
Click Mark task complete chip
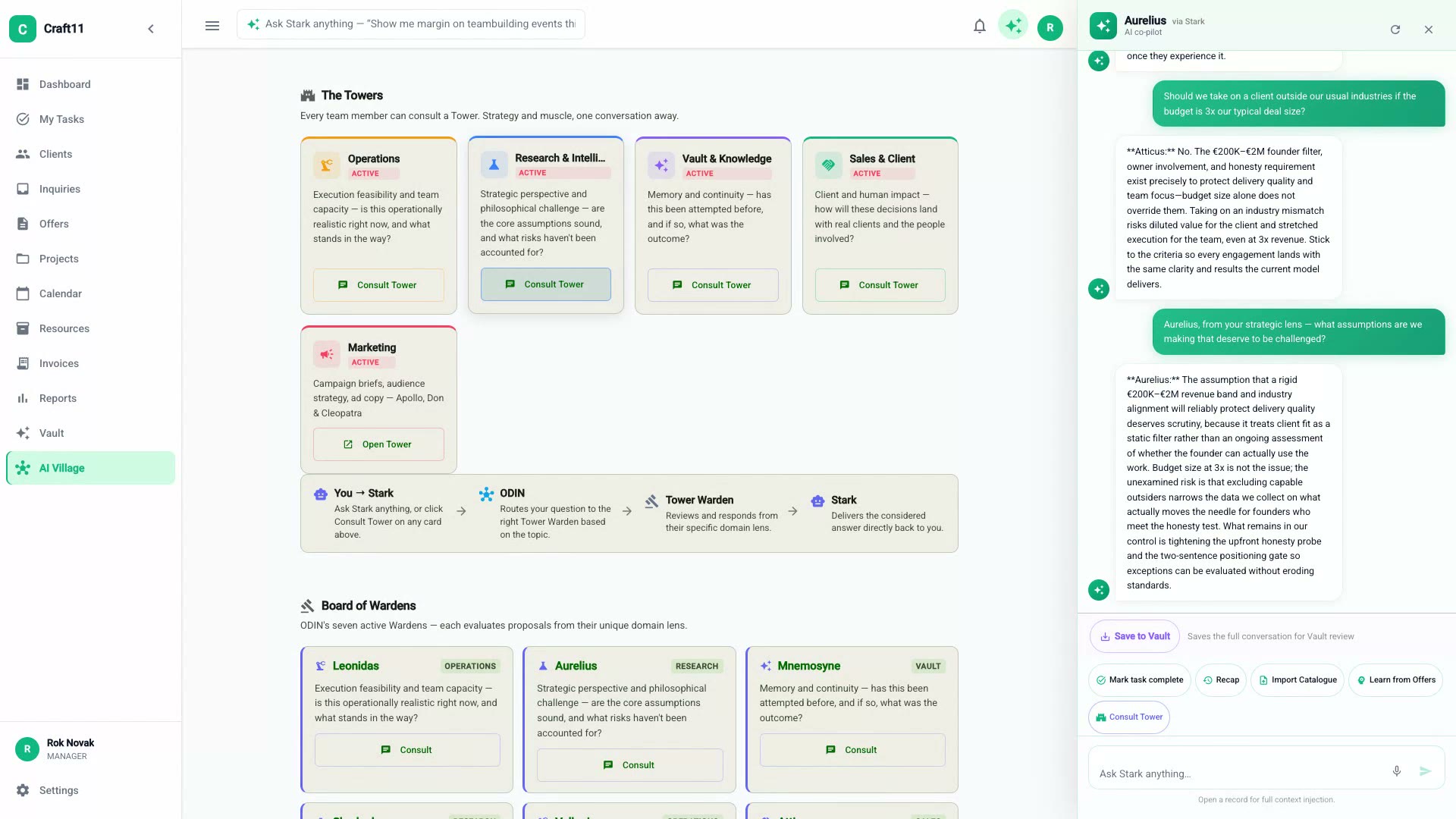(1140, 680)
